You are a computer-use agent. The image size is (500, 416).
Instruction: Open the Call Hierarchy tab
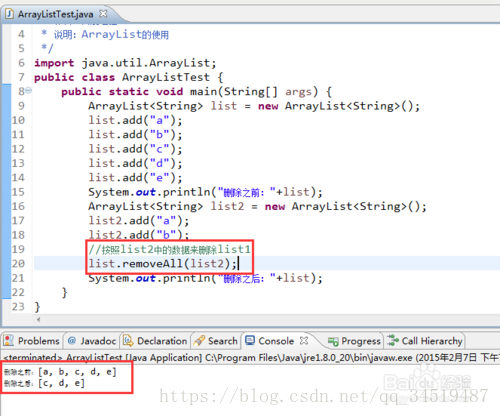pyautogui.click(x=425, y=341)
